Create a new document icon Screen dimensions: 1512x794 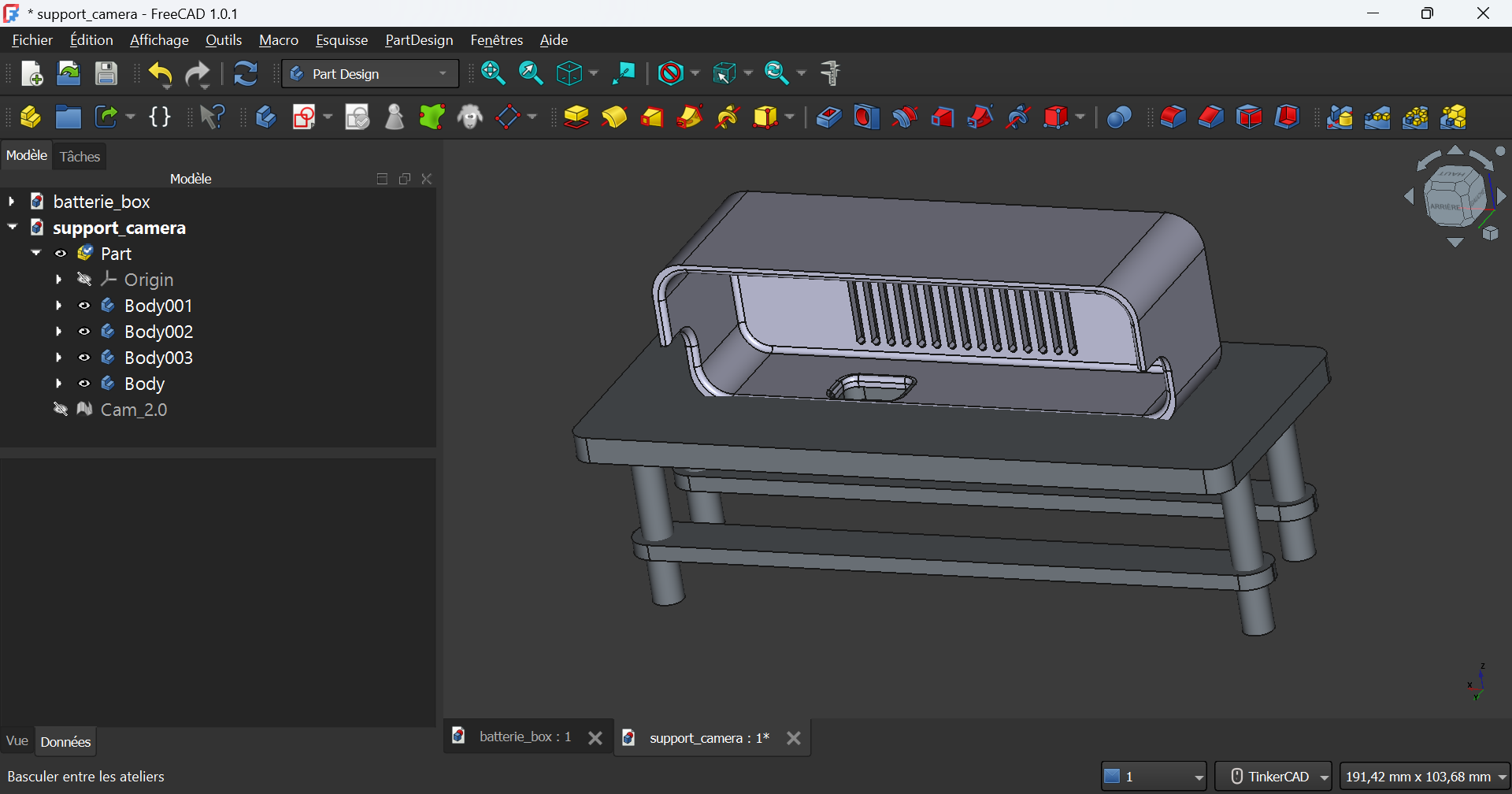coord(31,73)
